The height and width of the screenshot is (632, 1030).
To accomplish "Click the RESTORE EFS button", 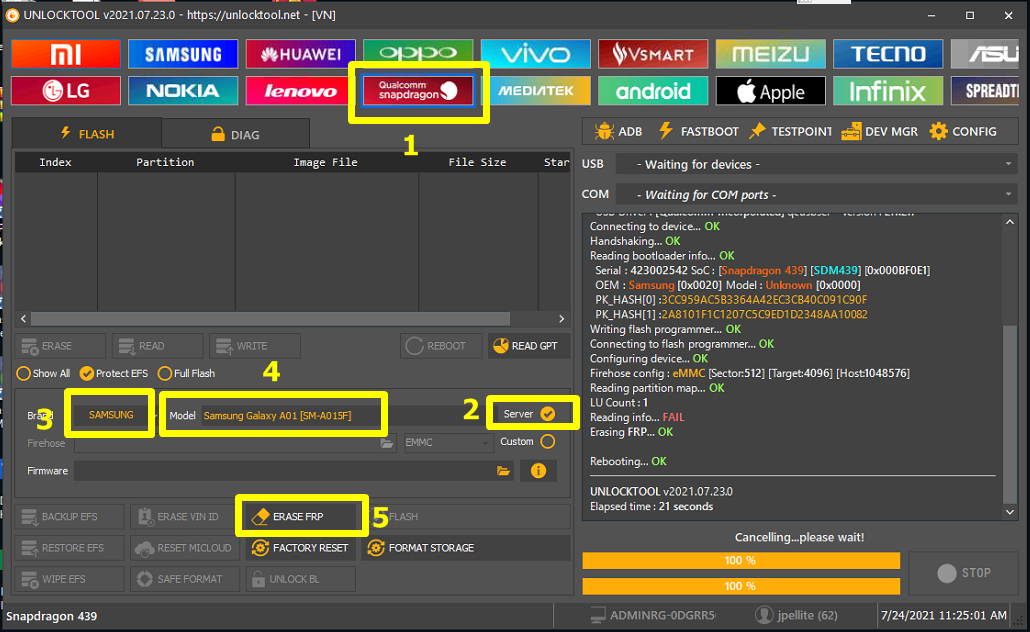I will (x=69, y=548).
